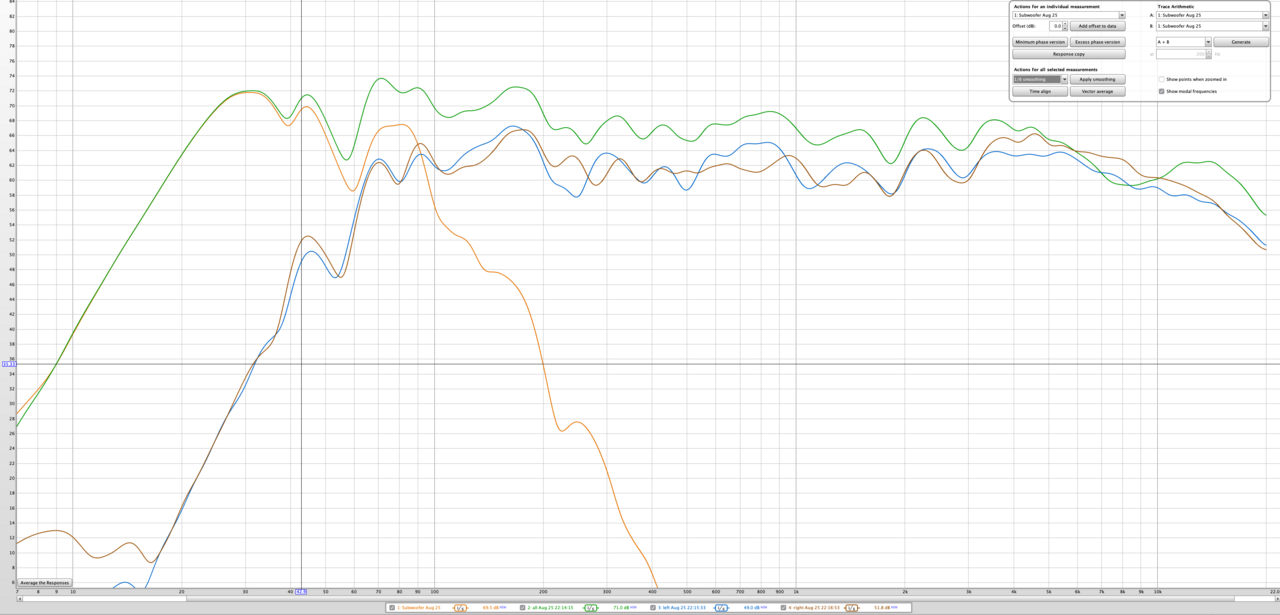
Task: Click the Time align button
Action: (x=1040, y=91)
